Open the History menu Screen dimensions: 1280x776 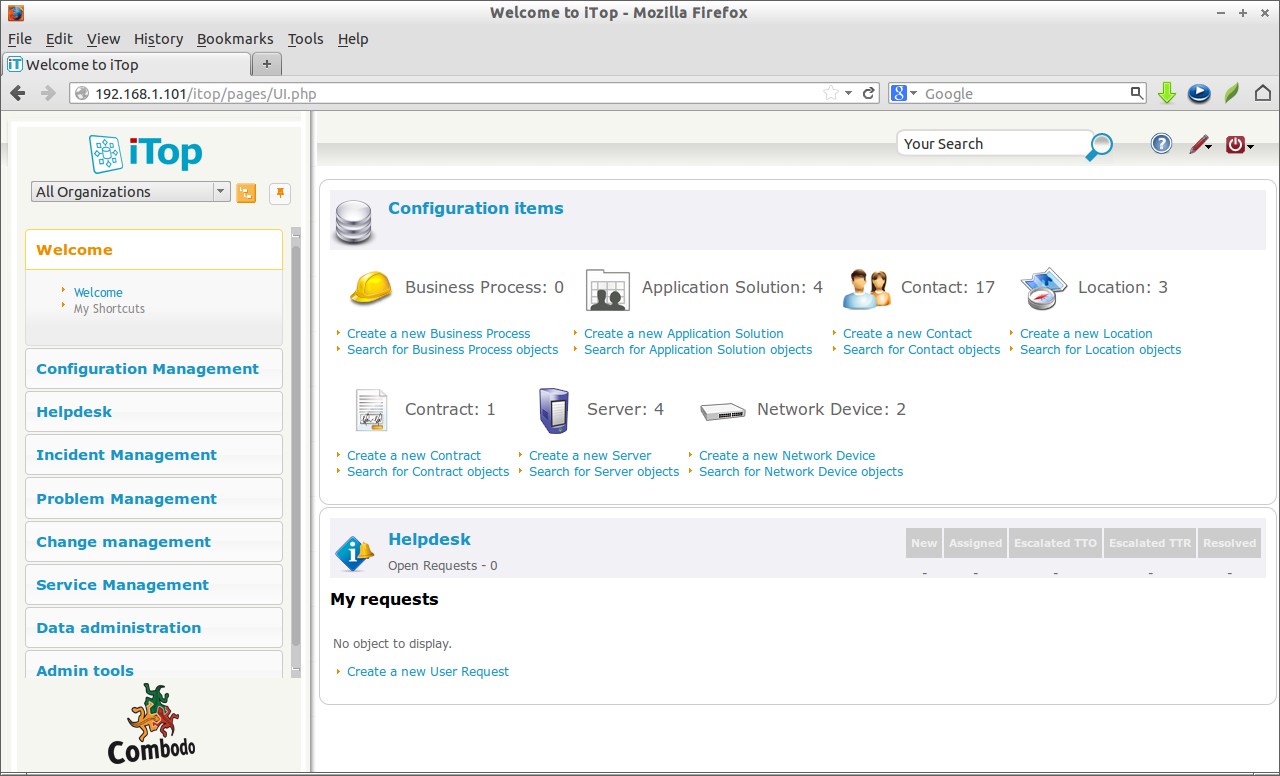click(158, 39)
